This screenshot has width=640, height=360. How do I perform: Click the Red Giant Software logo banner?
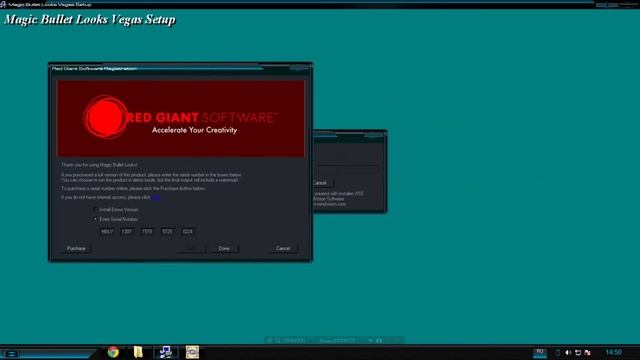[181, 118]
